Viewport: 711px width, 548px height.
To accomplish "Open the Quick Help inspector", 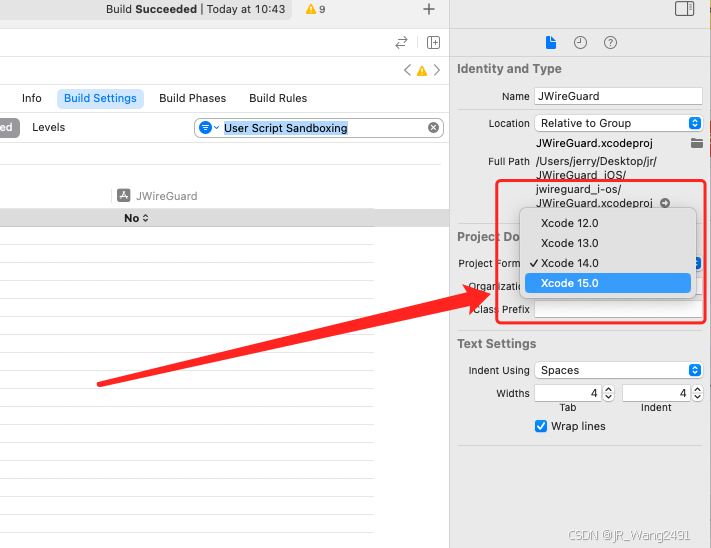I will coord(610,43).
